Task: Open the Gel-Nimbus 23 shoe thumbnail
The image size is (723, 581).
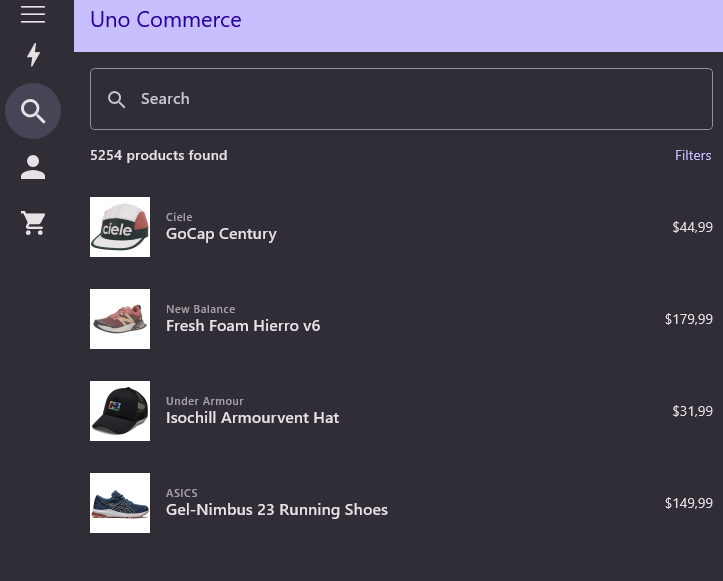Action: (x=120, y=503)
